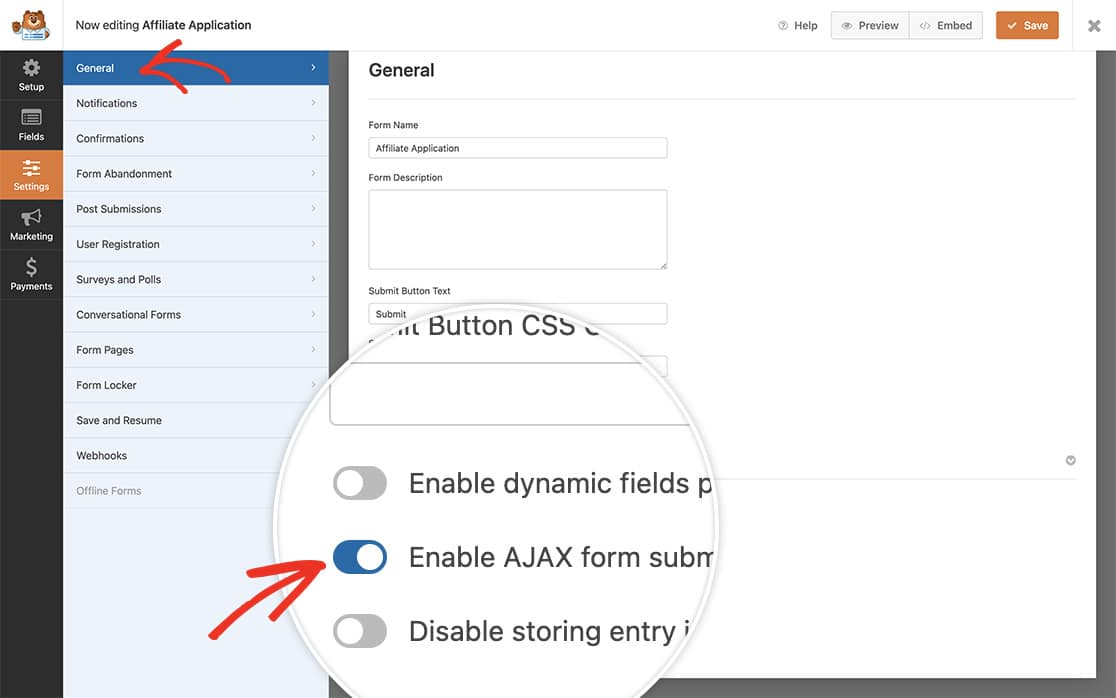Click the Settings panel icon
Screen dimensions: 1116x698
[x=31, y=173]
